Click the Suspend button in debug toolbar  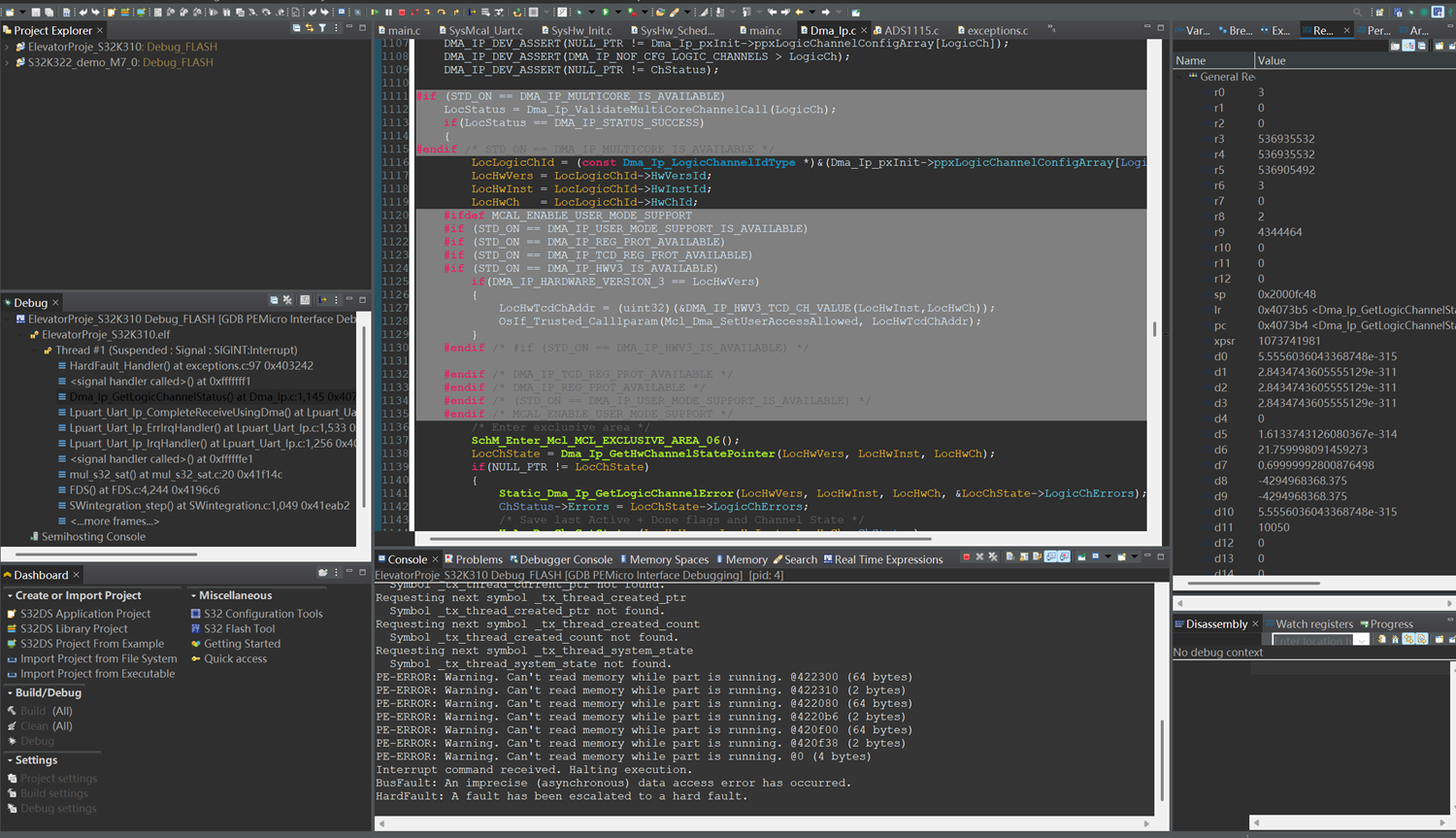[x=388, y=12]
